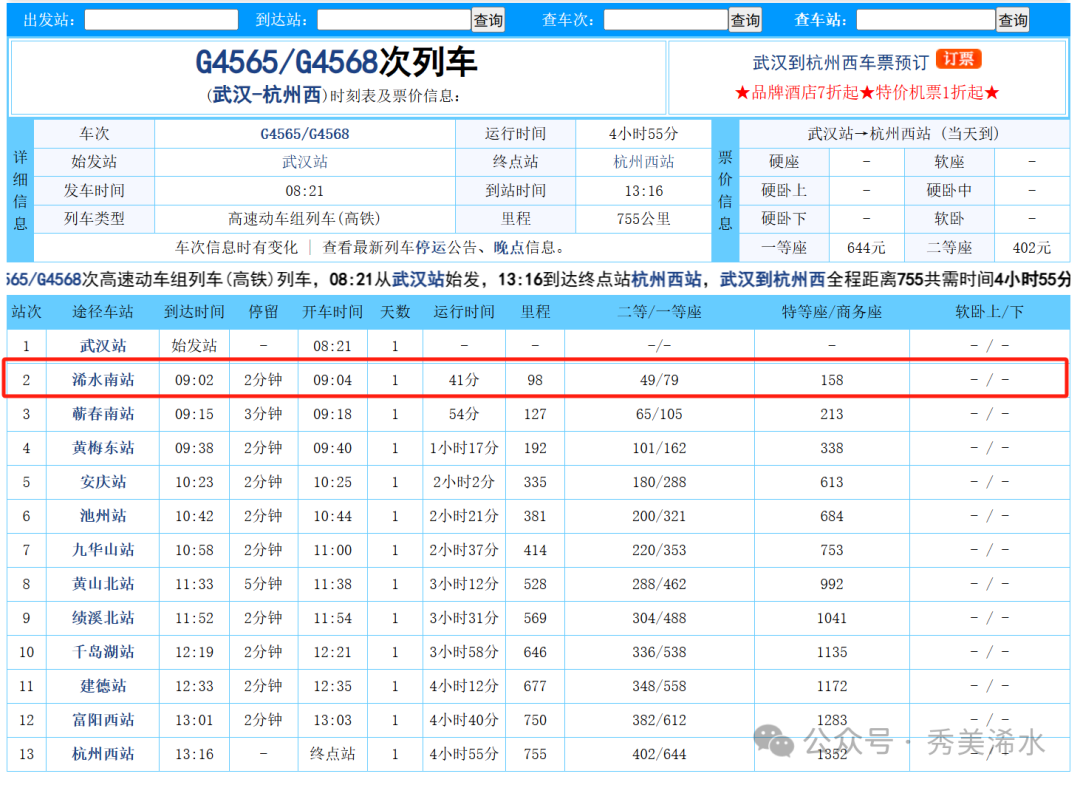Click the 08:21 departure time in details
This screenshot has height=785, width=1080.
point(304,191)
